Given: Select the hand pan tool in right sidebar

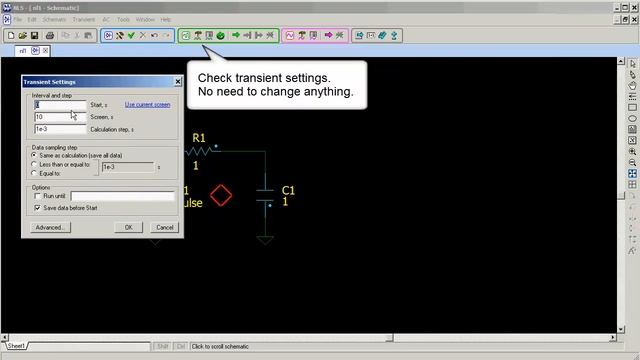Looking at the screenshot, I should [x=632, y=86].
